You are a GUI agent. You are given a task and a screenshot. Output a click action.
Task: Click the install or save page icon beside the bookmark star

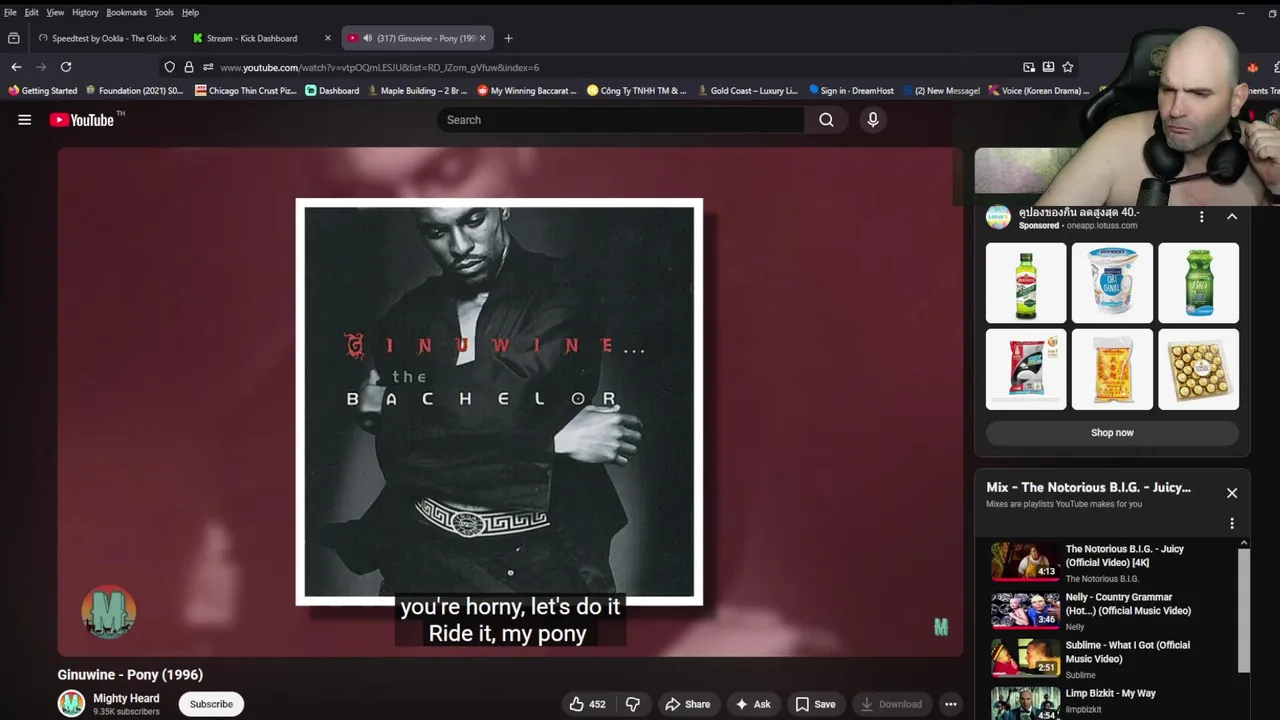(x=1048, y=67)
